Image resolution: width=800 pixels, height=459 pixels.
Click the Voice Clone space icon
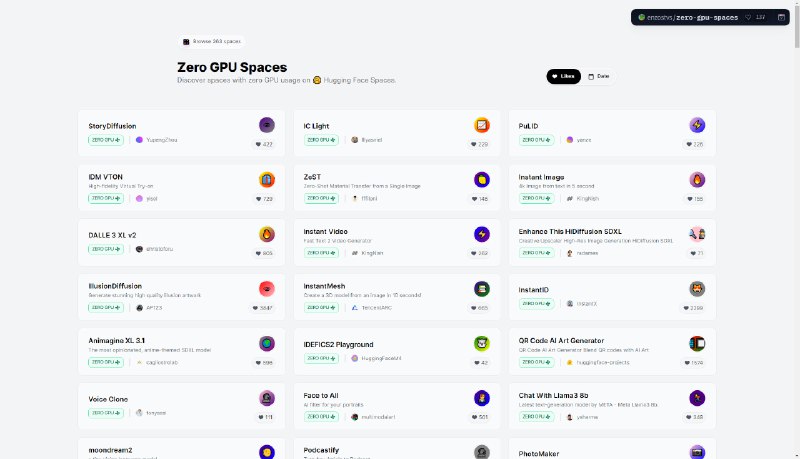pos(267,398)
